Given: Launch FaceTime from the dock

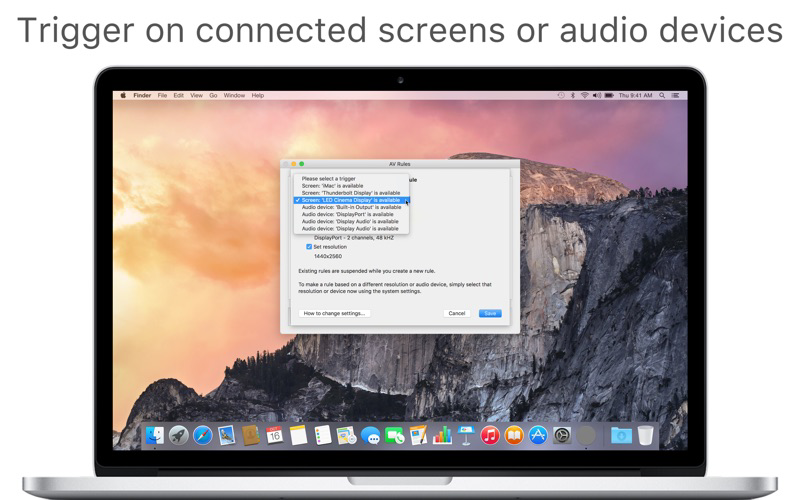Looking at the screenshot, I should click(394, 436).
